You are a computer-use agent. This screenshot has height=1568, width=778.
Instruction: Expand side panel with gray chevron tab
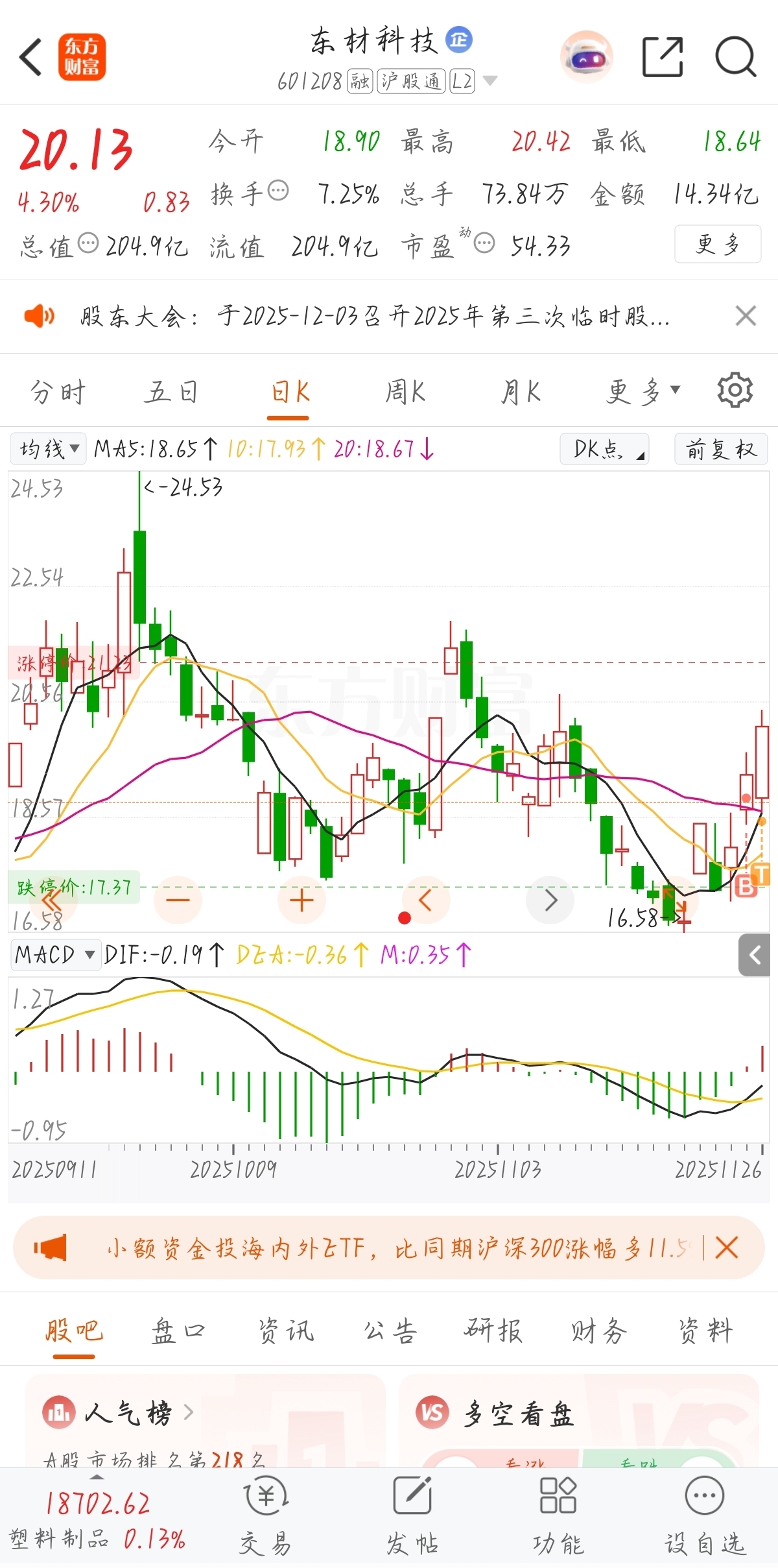click(754, 955)
